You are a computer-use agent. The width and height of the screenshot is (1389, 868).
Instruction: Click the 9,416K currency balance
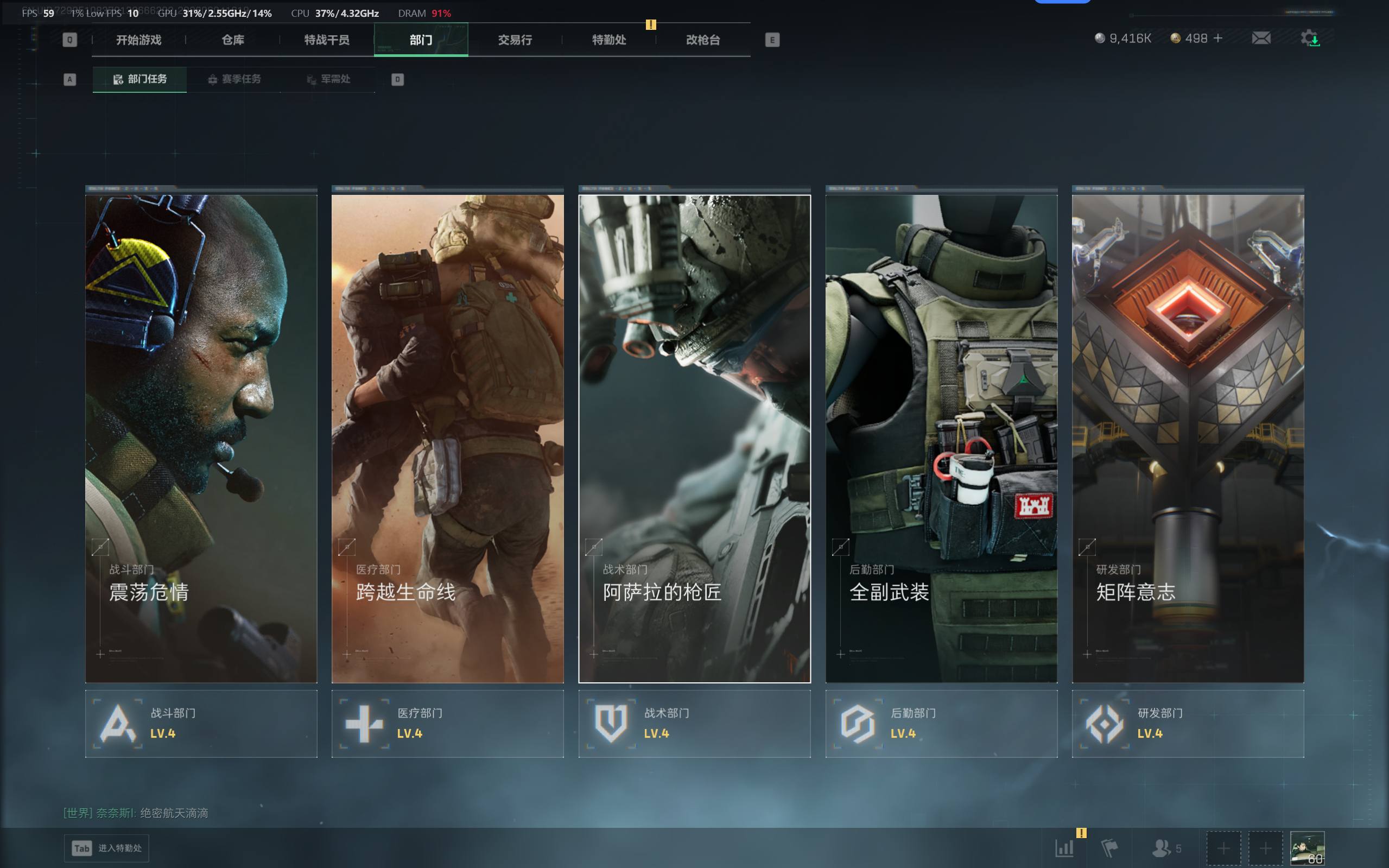1130,38
